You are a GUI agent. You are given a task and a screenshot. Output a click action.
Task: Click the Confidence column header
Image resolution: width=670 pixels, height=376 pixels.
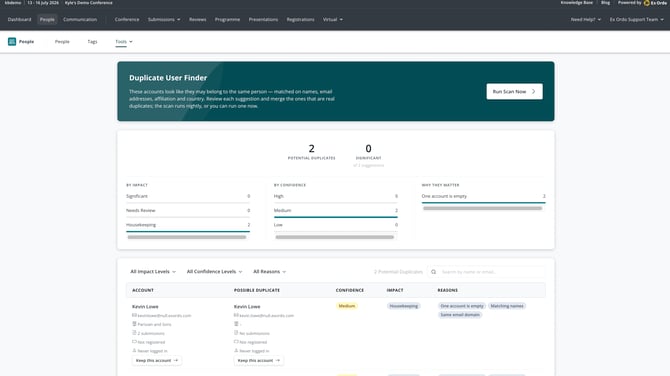point(350,290)
